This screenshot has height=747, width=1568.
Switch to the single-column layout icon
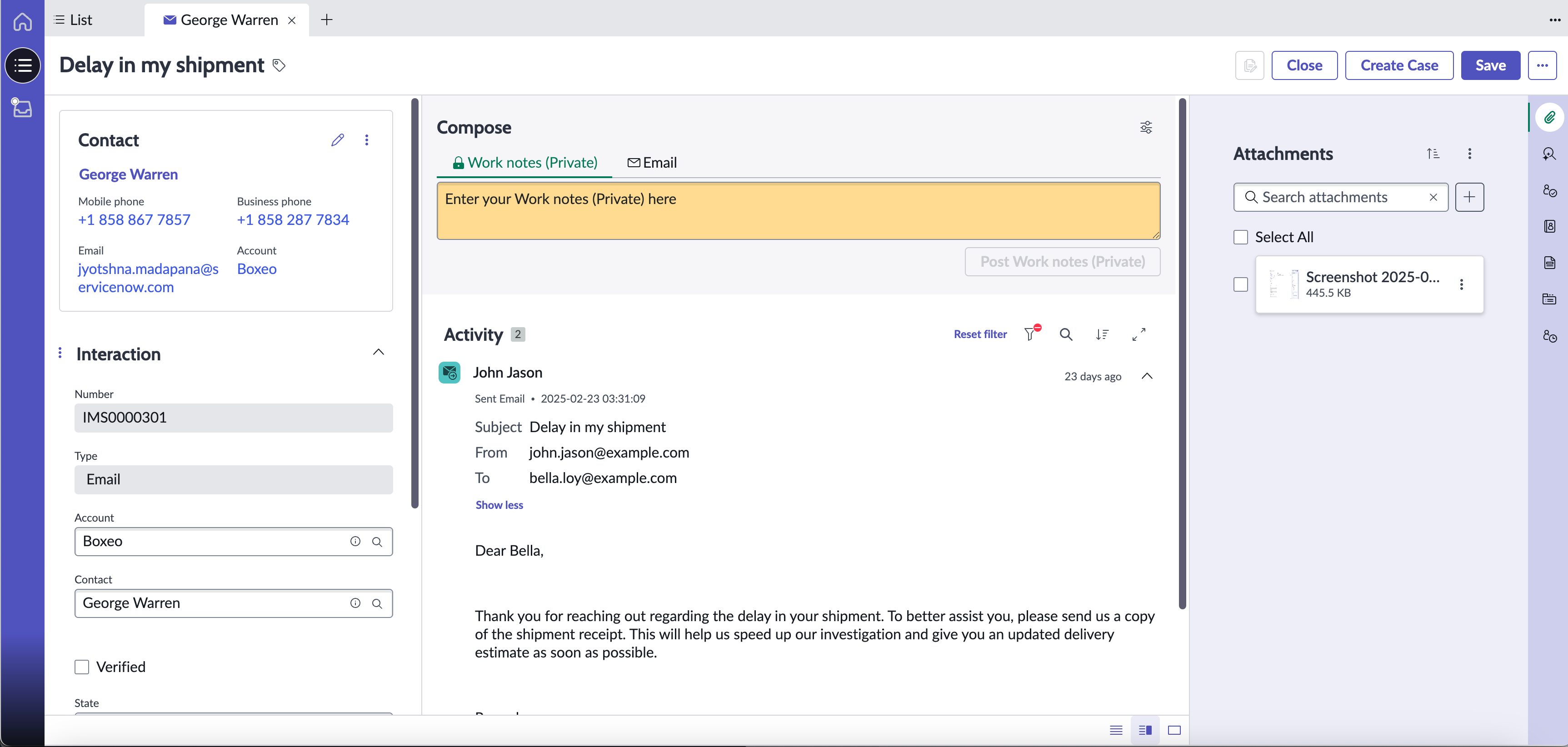point(1116,730)
